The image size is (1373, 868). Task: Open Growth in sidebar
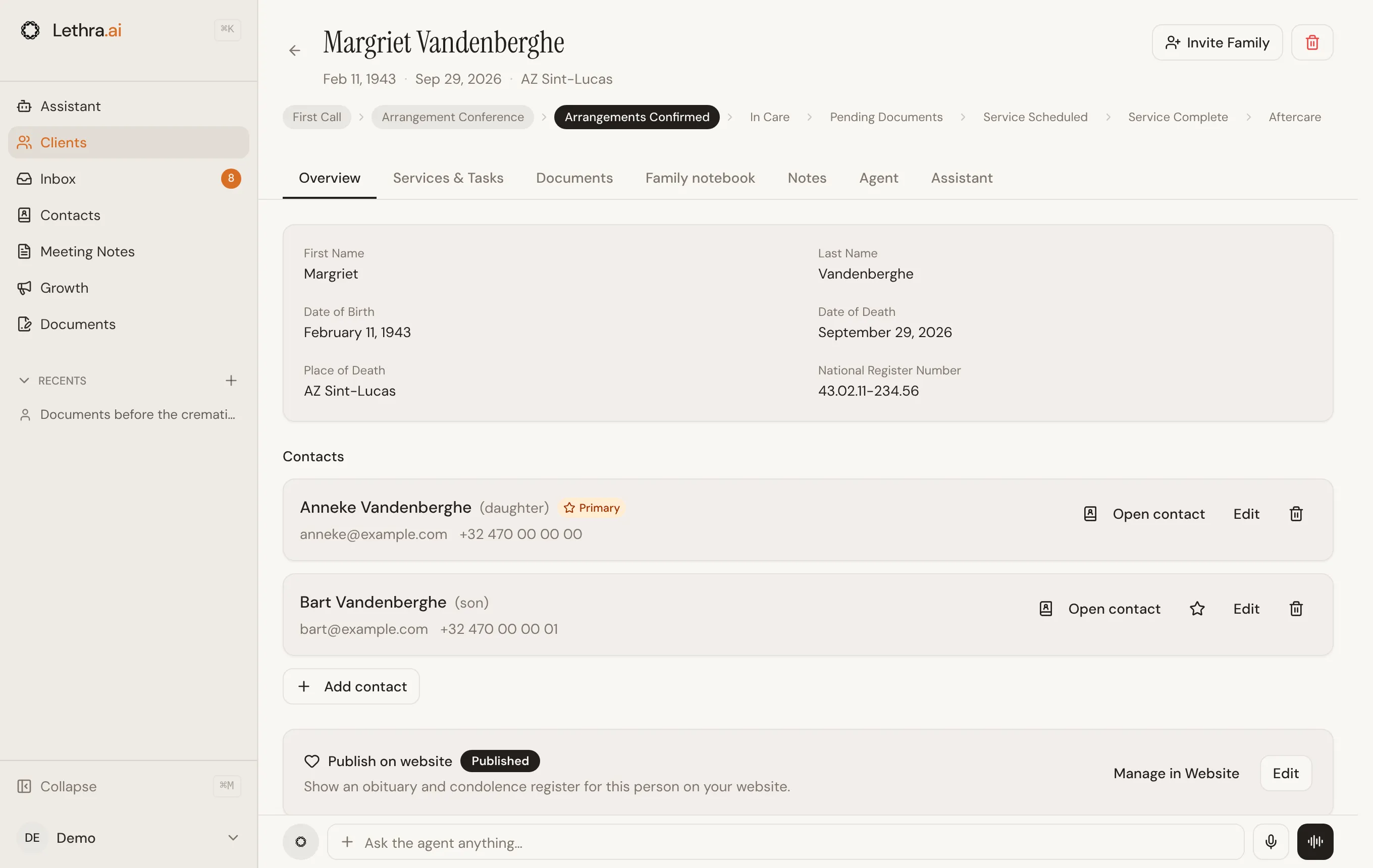129,288
